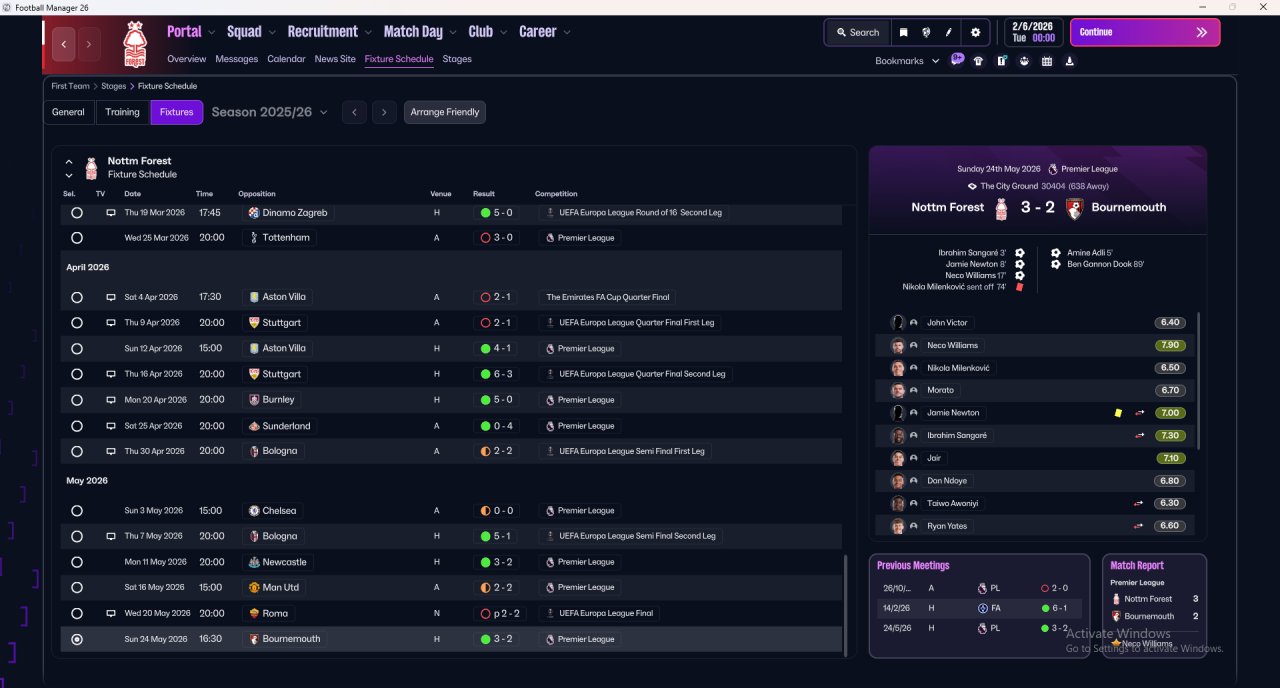Click player profile icon next to John Victor
Screen dimensions: 1280x688
[x=914, y=323]
